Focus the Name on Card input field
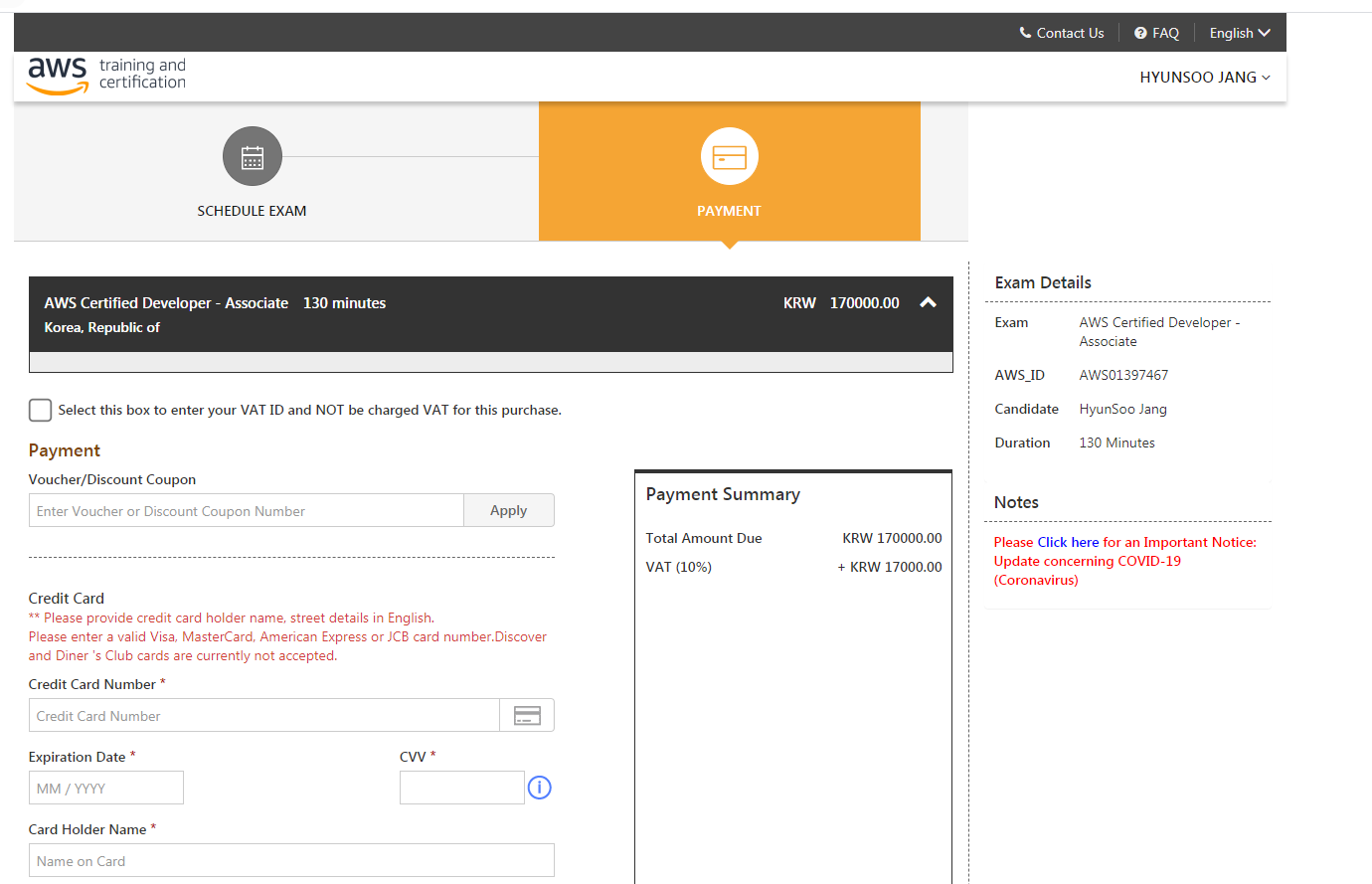Image resolution: width=1372 pixels, height=884 pixels. (291, 860)
